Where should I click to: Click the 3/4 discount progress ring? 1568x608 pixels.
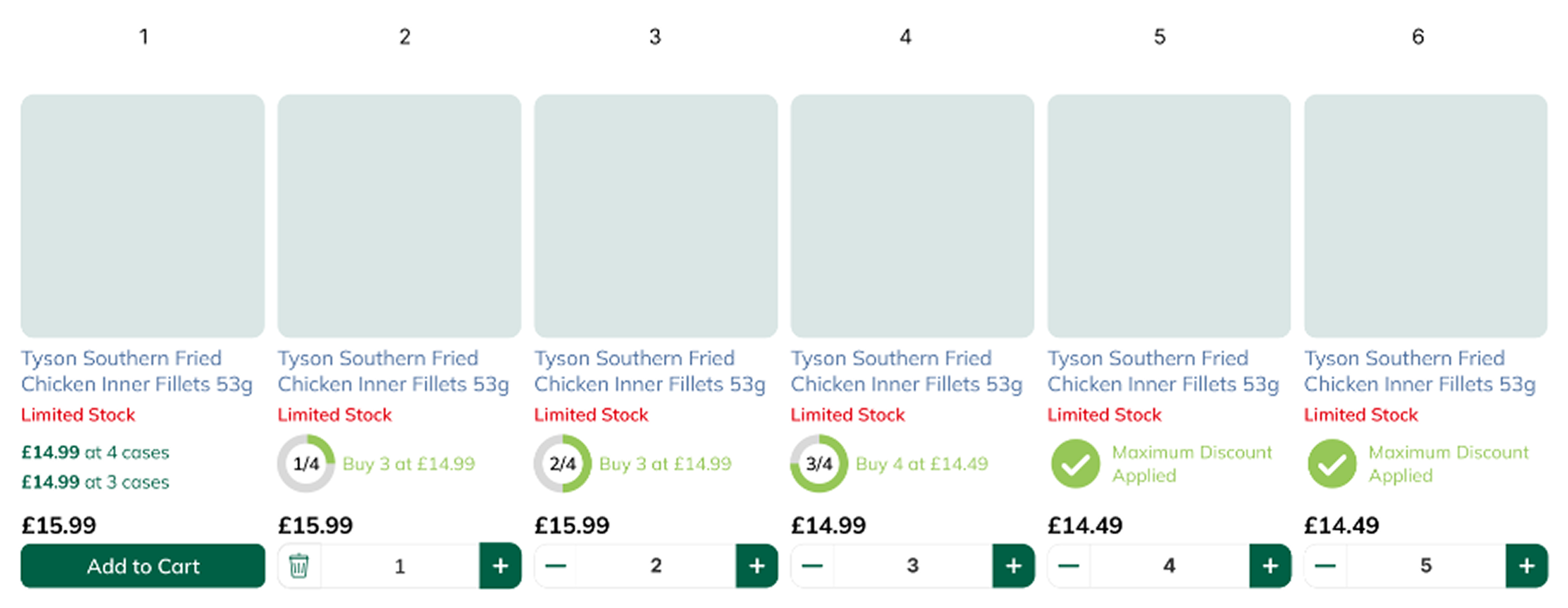coord(819,464)
